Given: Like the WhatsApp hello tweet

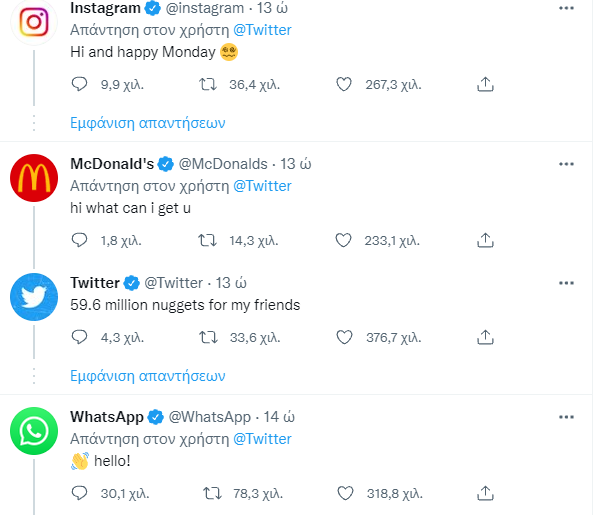Looking at the screenshot, I should click(343, 493).
